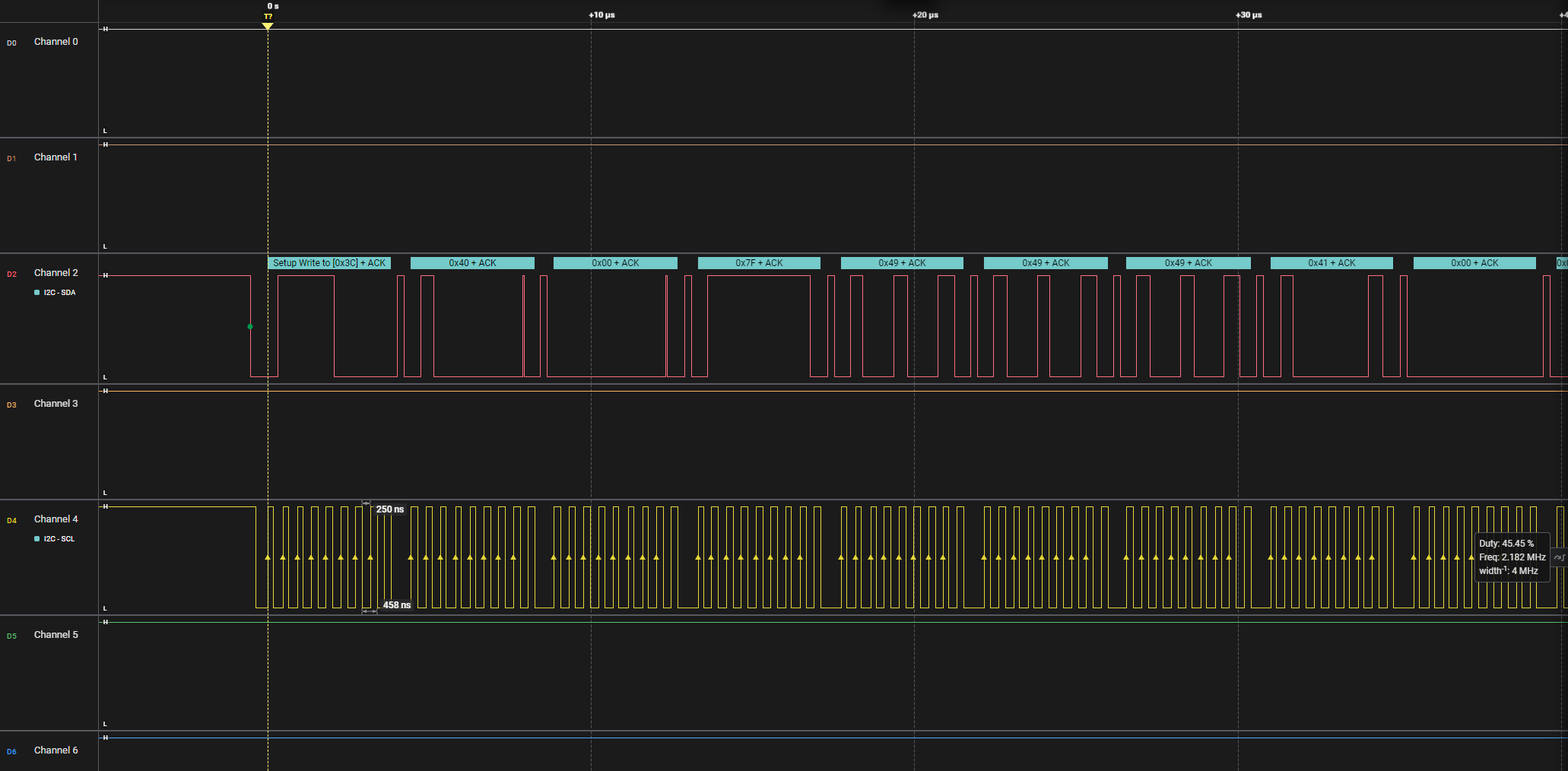Click the teal I2C - SDA analyzer square
Screen dimensions: 1568x771
point(37,293)
